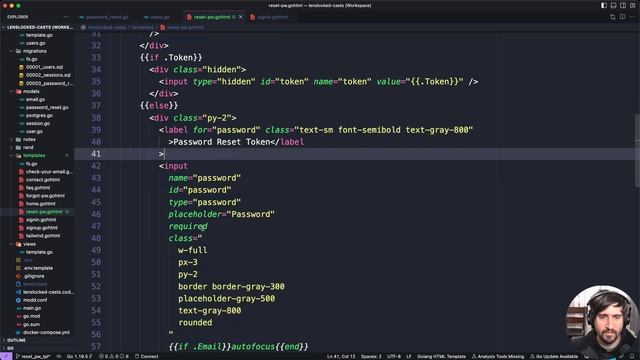Open lenslocked-casts.cod... workspace file
Viewport: 640px width, 360px height.
tap(48, 292)
